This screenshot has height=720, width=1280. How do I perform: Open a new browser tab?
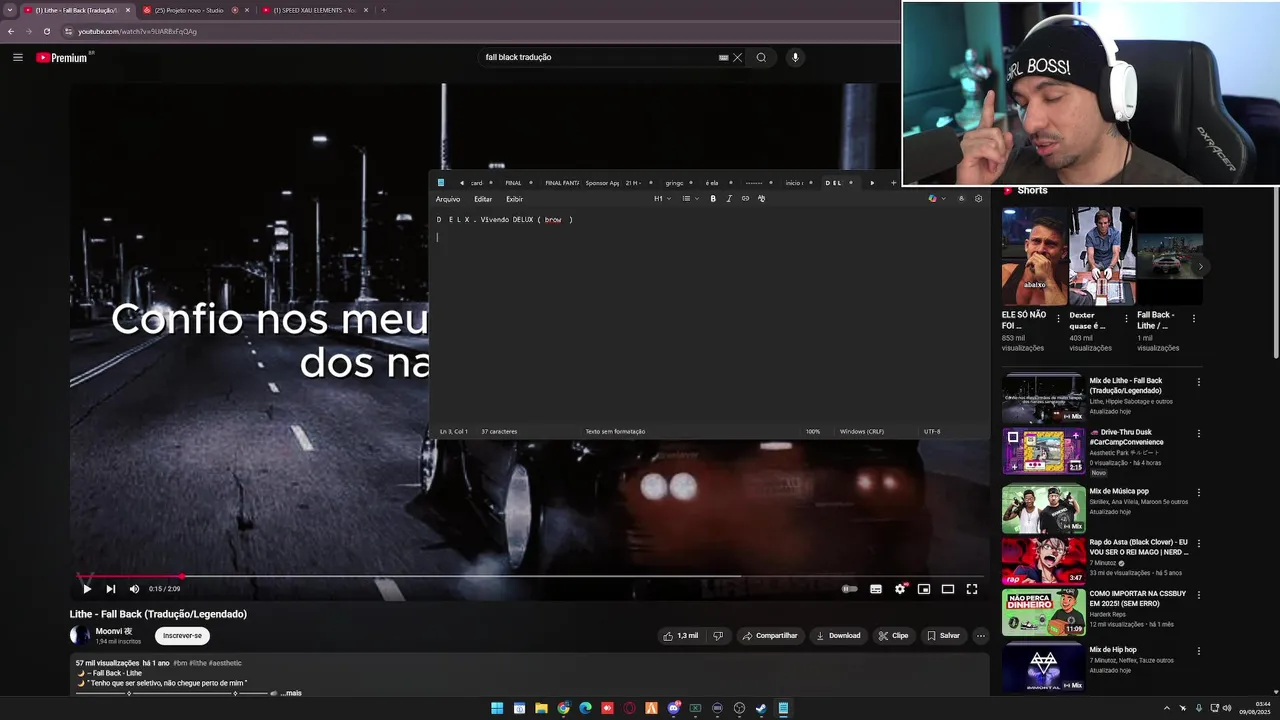[x=384, y=10]
